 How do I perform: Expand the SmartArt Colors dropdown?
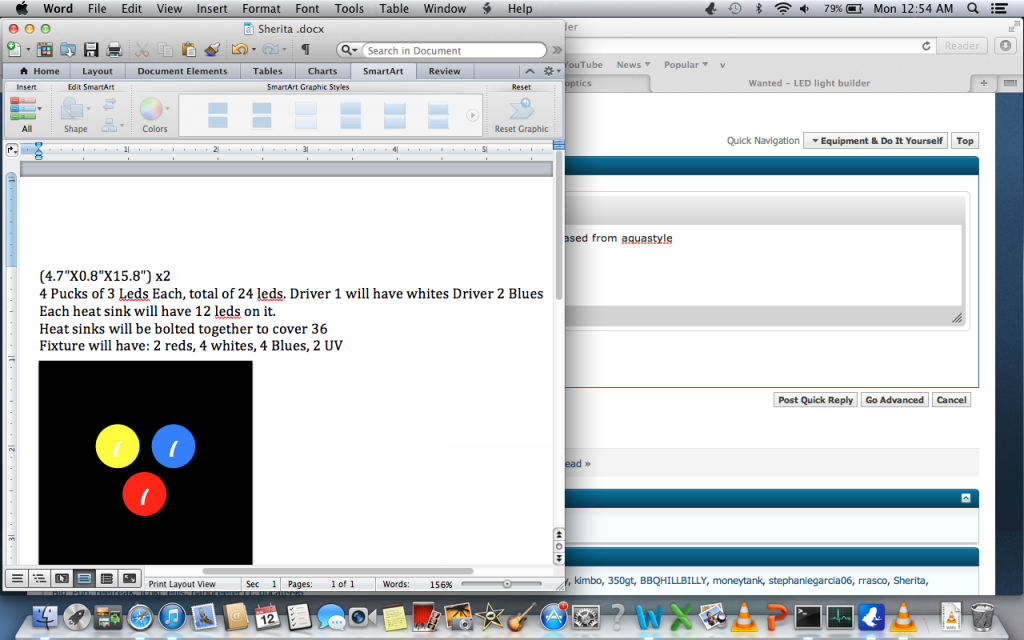pos(154,114)
